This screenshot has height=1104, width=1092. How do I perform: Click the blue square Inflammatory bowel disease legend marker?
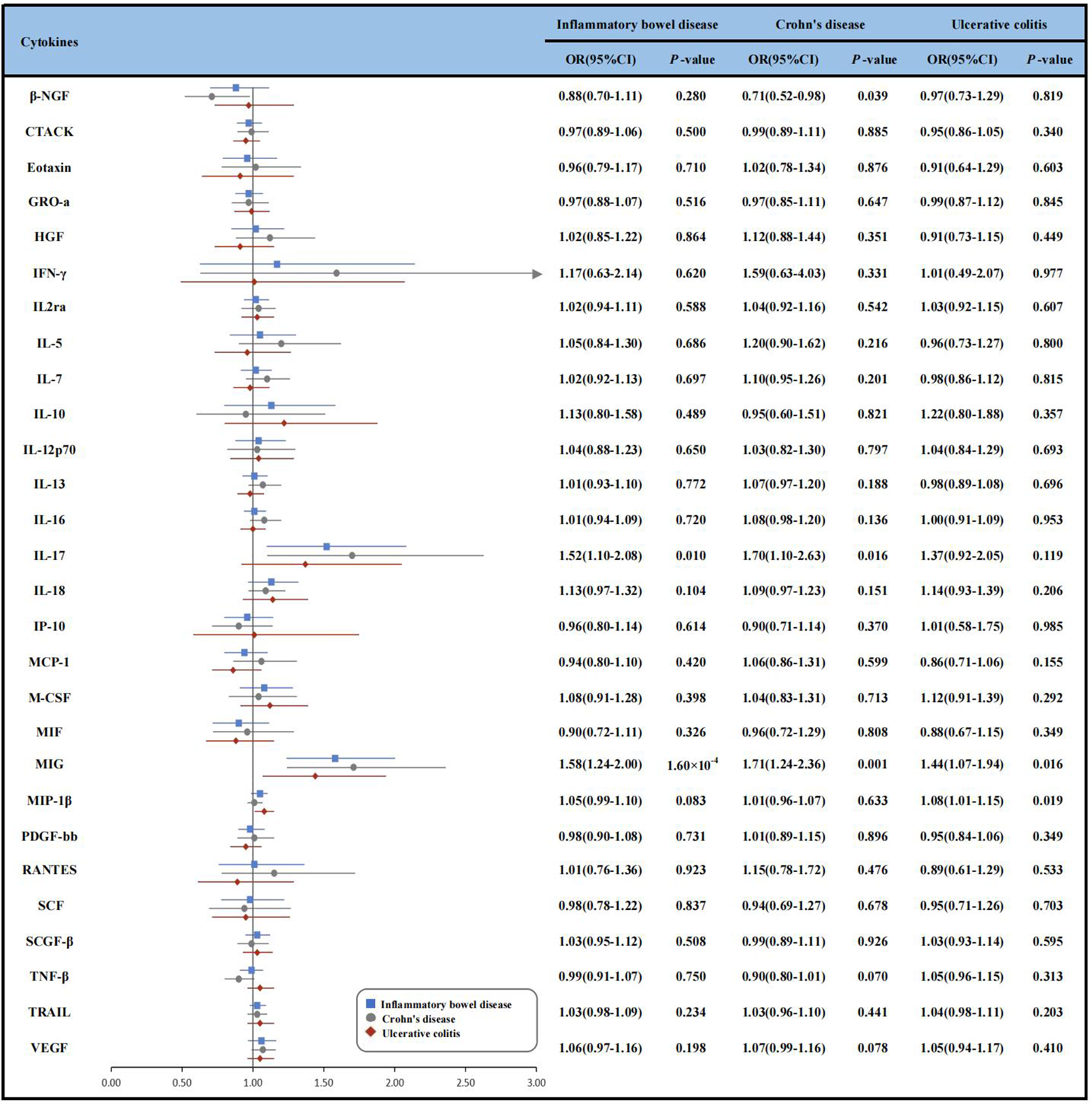370,1004
